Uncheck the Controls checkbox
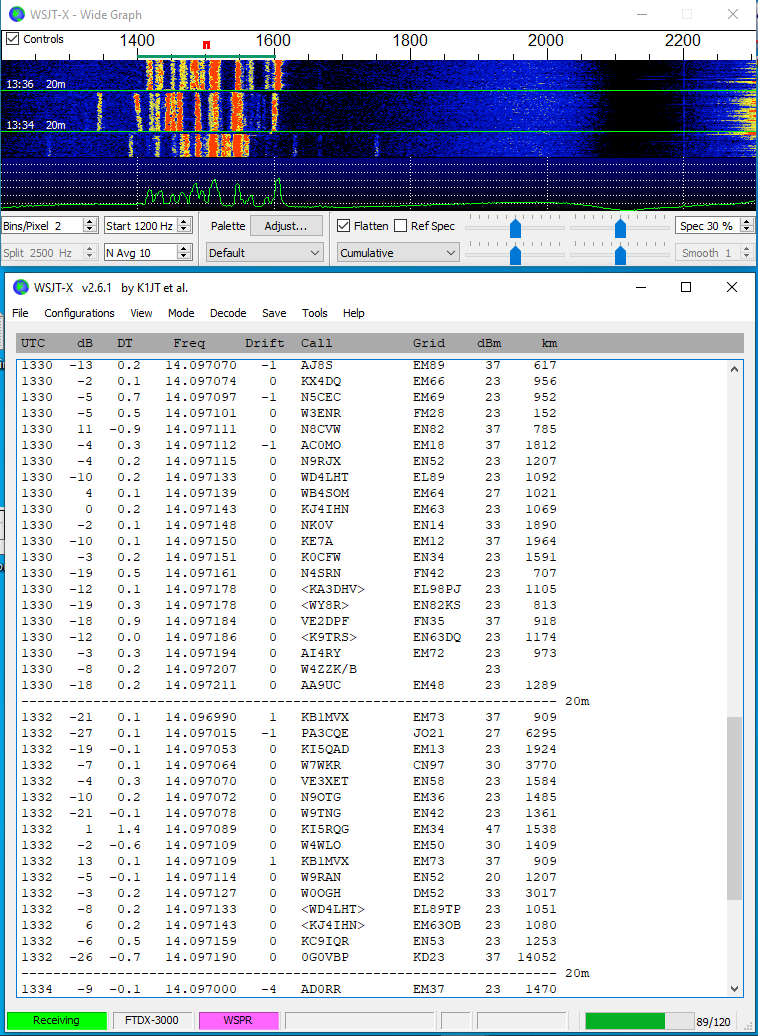758x1036 pixels. point(13,39)
